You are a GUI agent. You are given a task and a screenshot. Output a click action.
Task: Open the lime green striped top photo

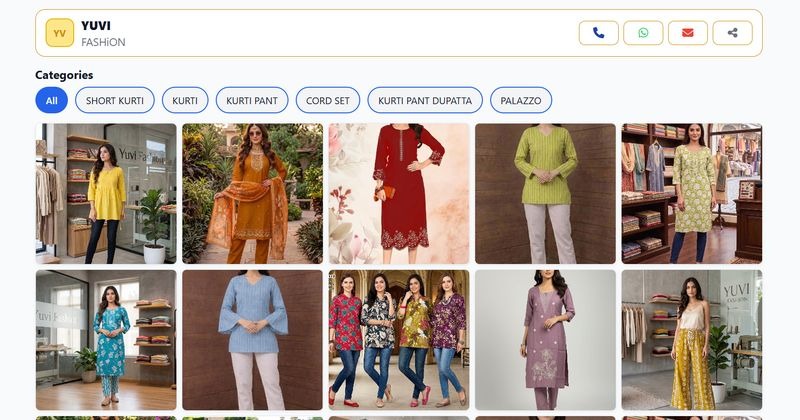545,194
